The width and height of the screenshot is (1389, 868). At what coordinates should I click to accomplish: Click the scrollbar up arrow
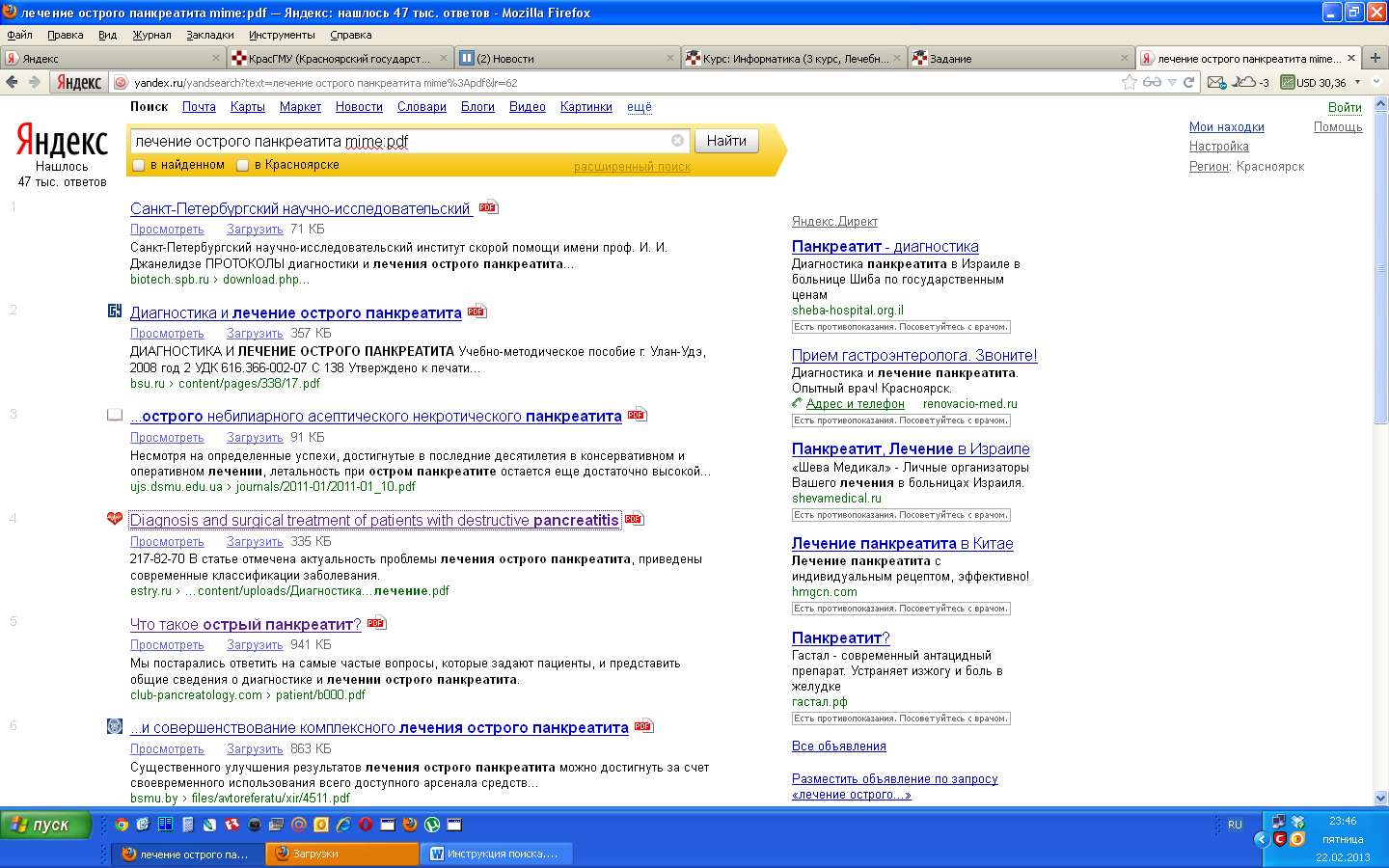click(x=1380, y=103)
